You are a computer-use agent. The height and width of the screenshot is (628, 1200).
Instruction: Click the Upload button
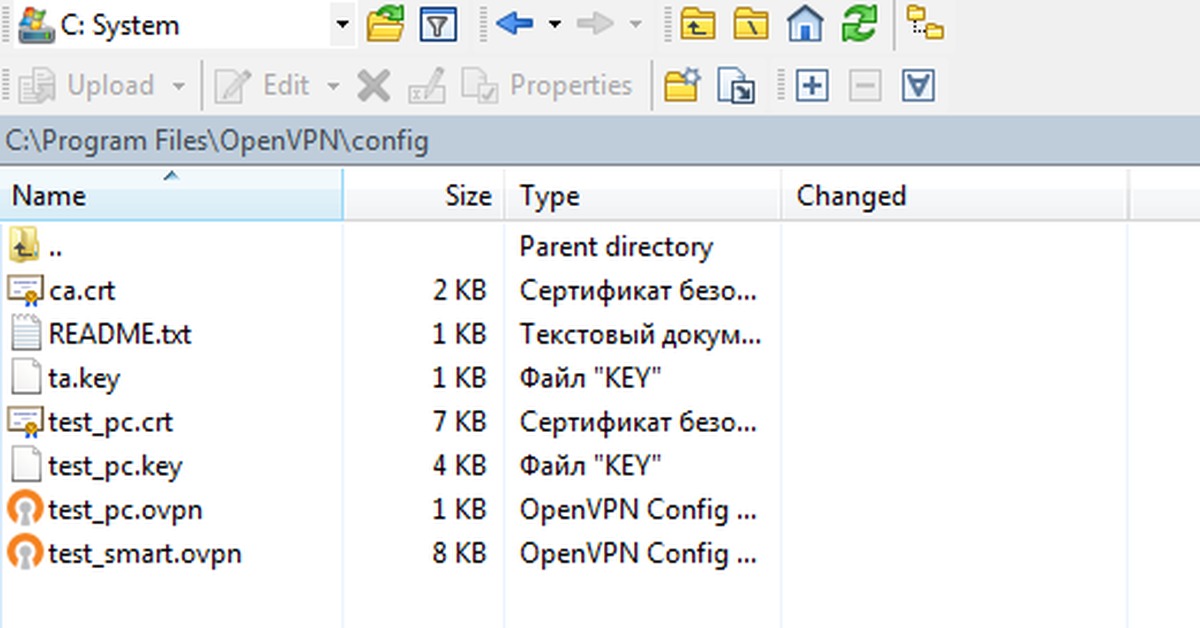point(86,86)
